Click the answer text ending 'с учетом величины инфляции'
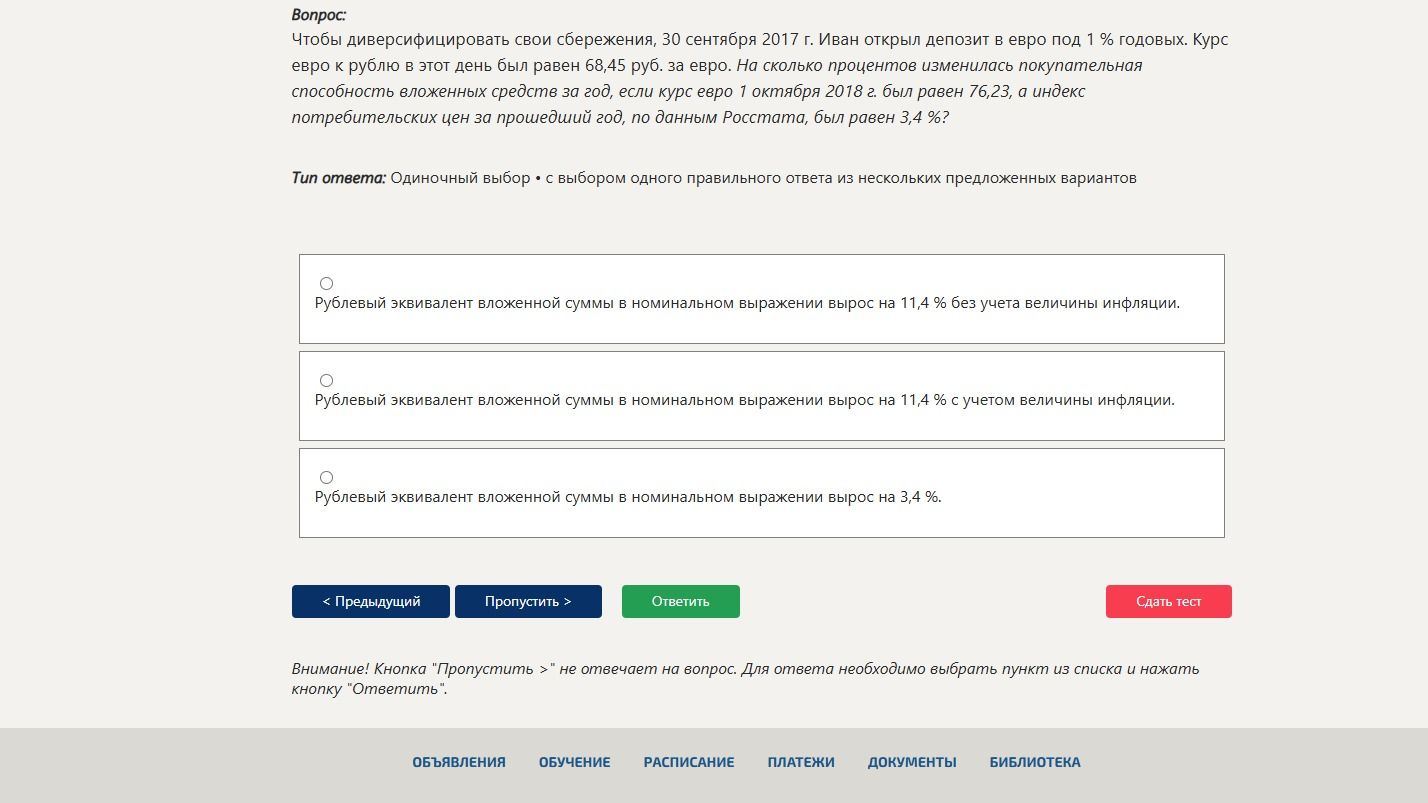1428x803 pixels. [x=745, y=400]
